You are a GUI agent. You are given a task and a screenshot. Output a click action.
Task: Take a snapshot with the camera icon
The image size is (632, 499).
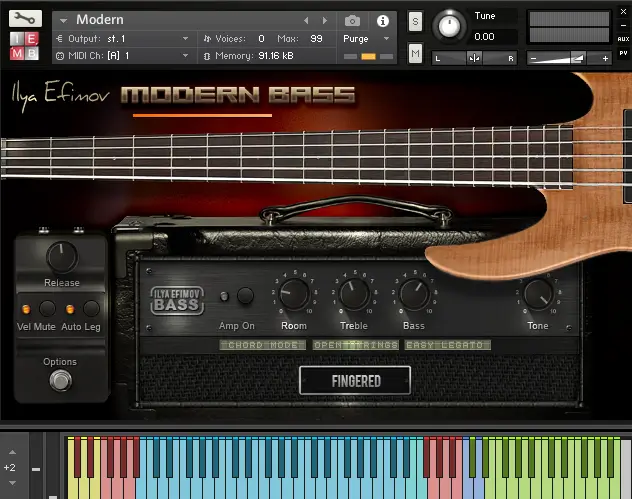tap(352, 21)
